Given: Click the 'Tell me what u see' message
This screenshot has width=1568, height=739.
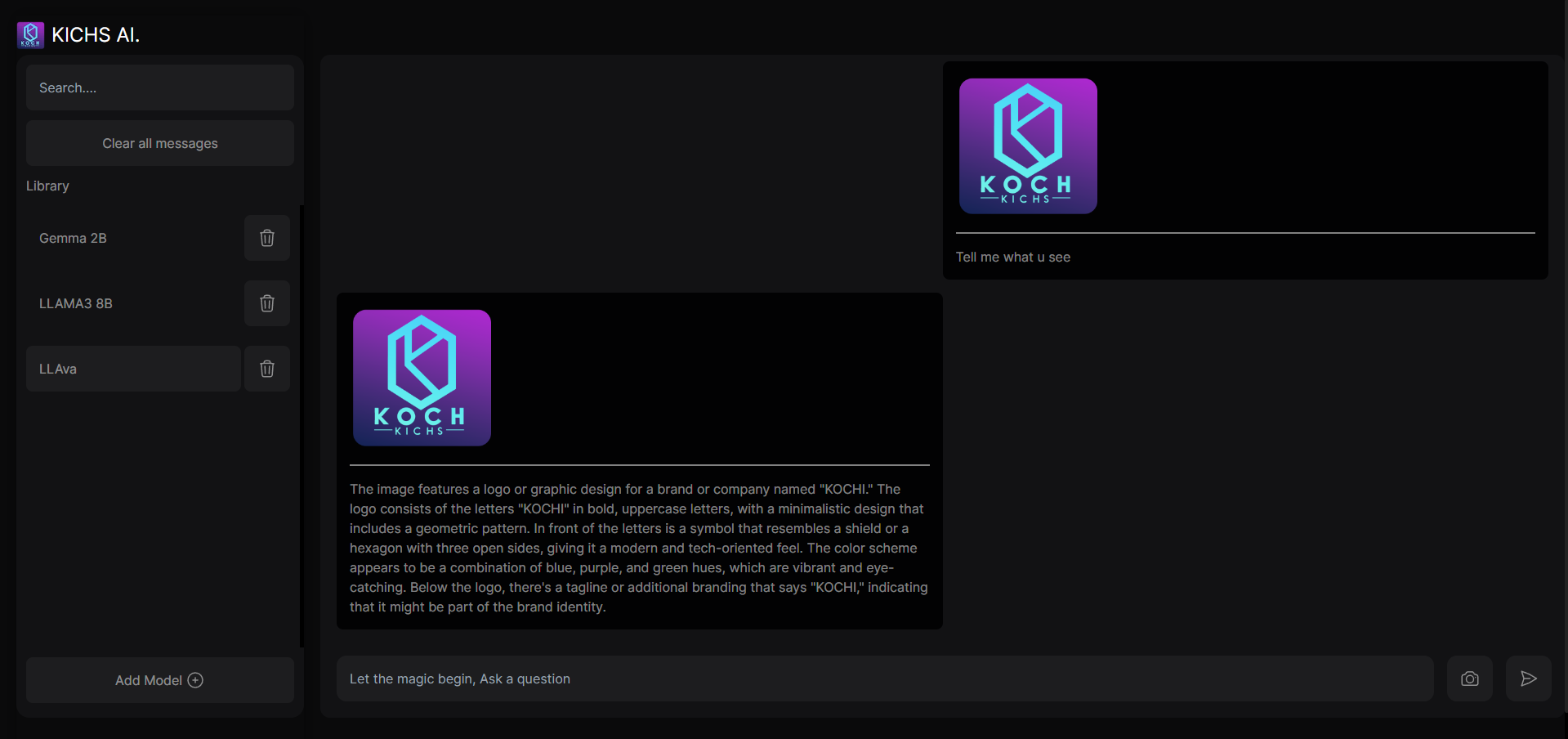Looking at the screenshot, I should point(1013,257).
